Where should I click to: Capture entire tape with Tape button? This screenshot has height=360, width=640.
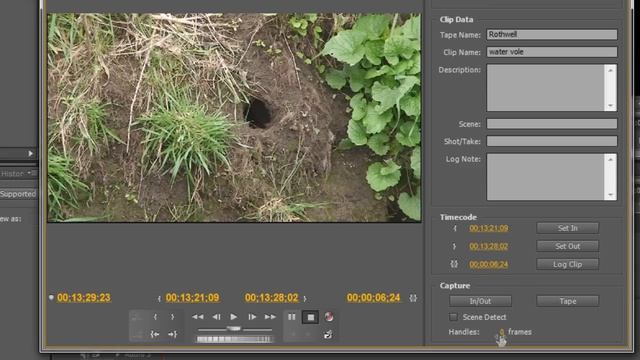(x=568, y=301)
